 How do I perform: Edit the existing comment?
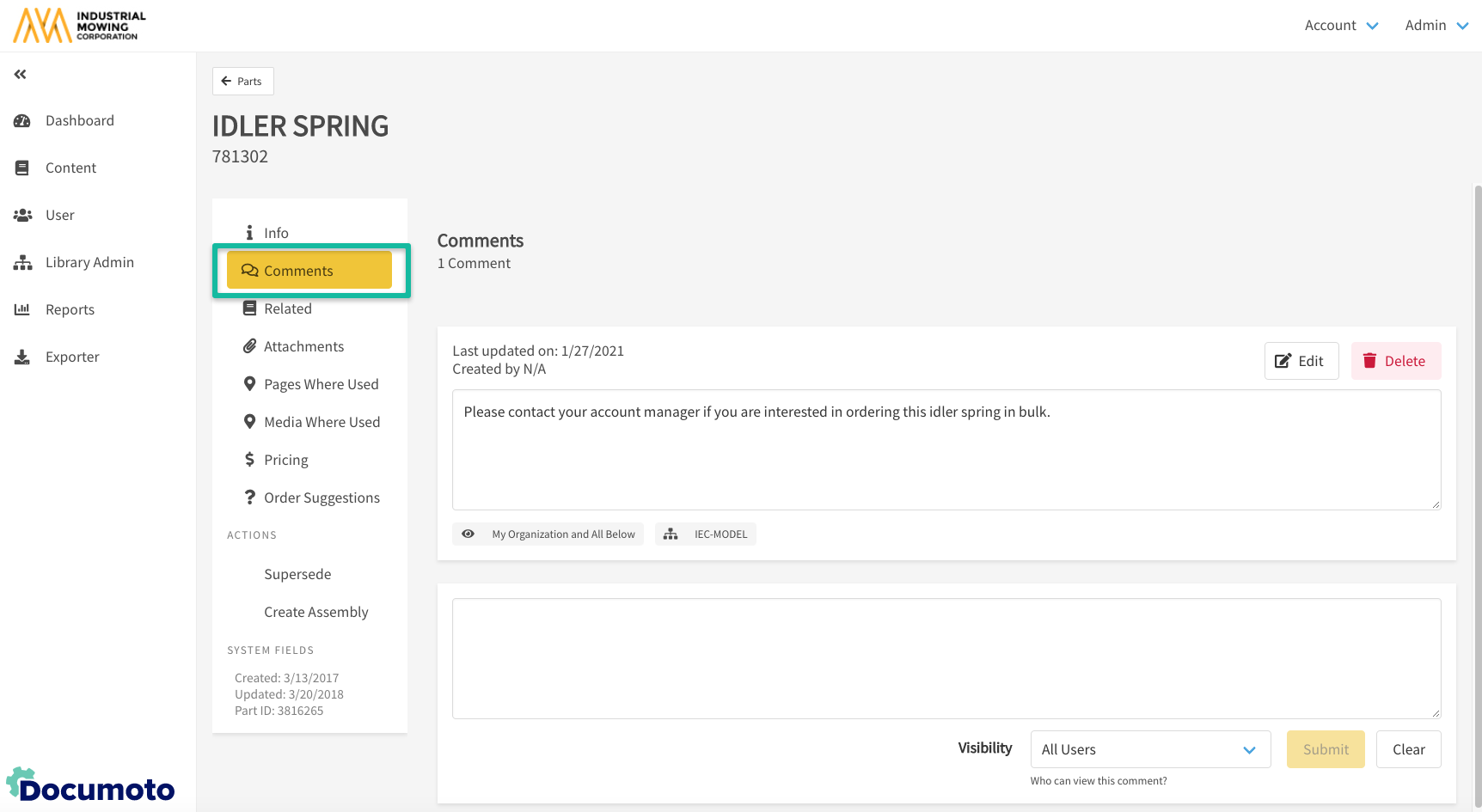pyautogui.click(x=1301, y=361)
